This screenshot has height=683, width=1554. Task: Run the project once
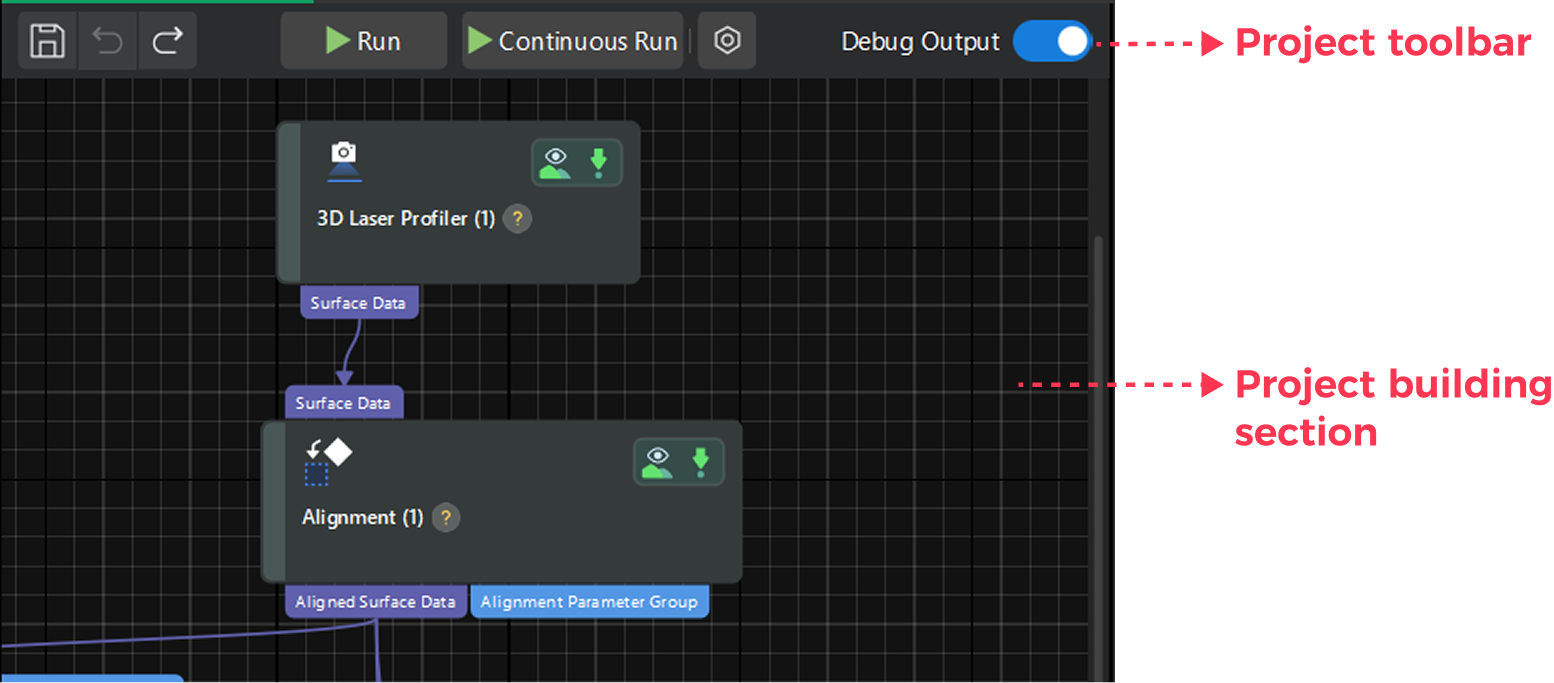point(363,41)
